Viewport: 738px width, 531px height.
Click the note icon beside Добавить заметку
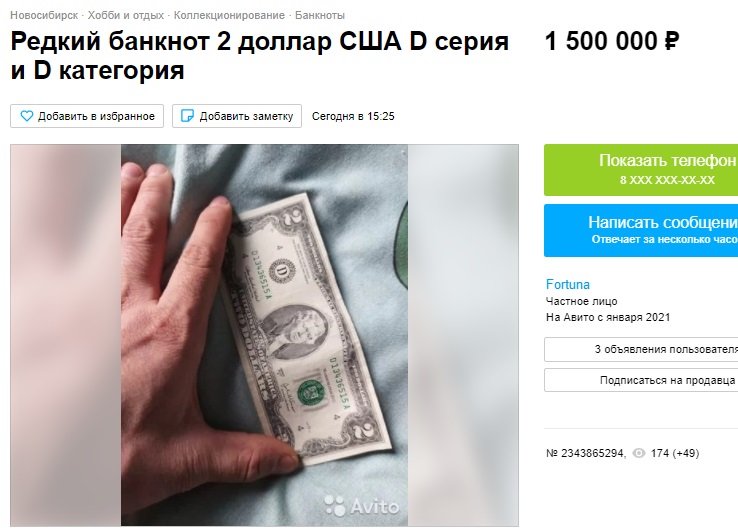point(187,116)
